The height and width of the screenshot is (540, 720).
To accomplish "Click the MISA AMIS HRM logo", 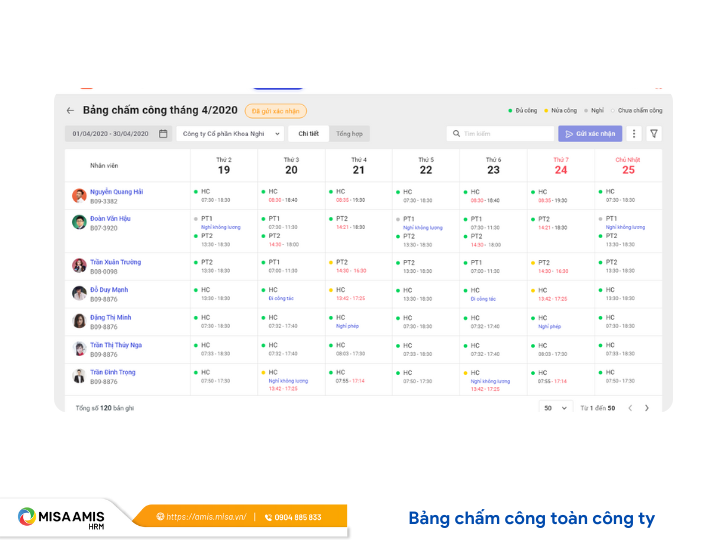I will click(x=62, y=517).
